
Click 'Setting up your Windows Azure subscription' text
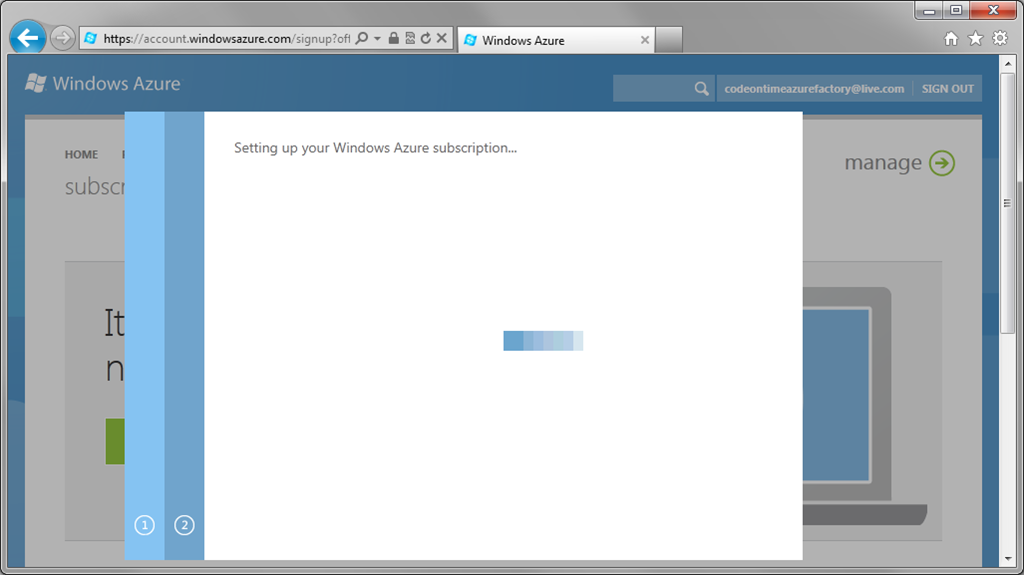(375, 148)
